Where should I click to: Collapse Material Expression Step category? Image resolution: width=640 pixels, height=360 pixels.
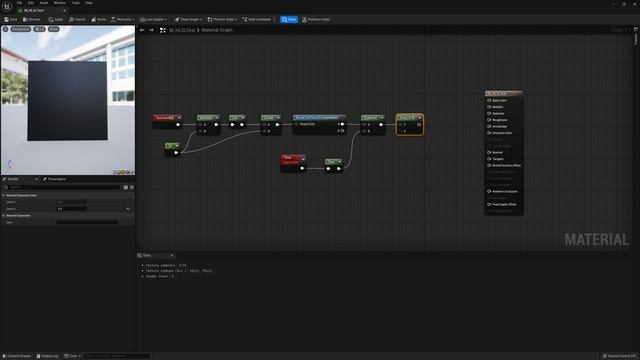[x=4, y=196]
